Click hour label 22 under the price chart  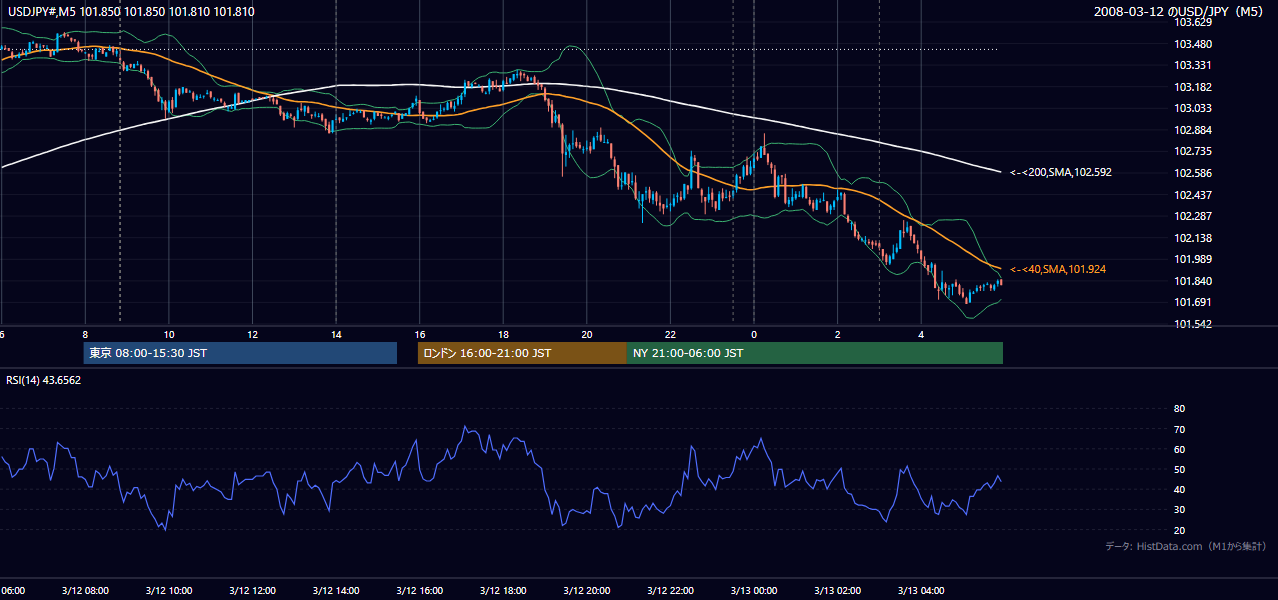[x=670, y=335]
